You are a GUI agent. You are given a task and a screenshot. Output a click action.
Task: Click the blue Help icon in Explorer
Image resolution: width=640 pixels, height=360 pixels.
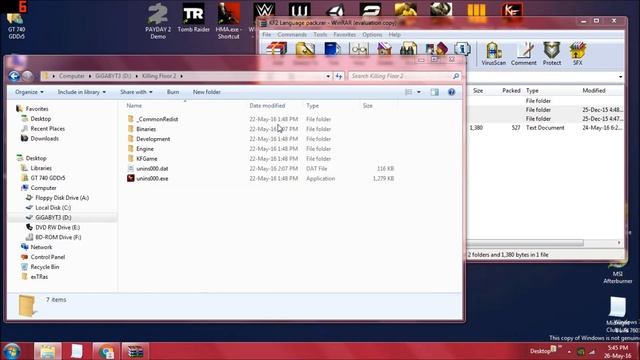coord(451,92)
